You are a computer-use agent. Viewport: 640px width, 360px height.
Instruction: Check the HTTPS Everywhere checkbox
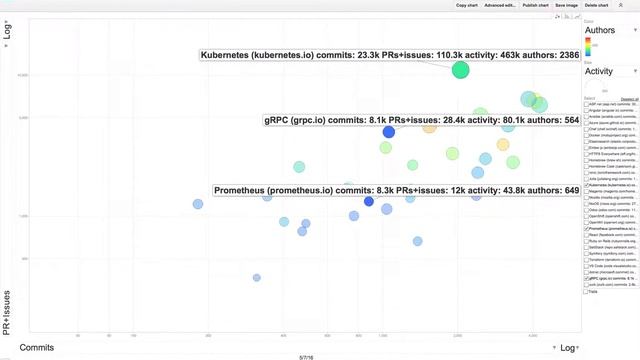pyautogui.click(x=587, y=154)
